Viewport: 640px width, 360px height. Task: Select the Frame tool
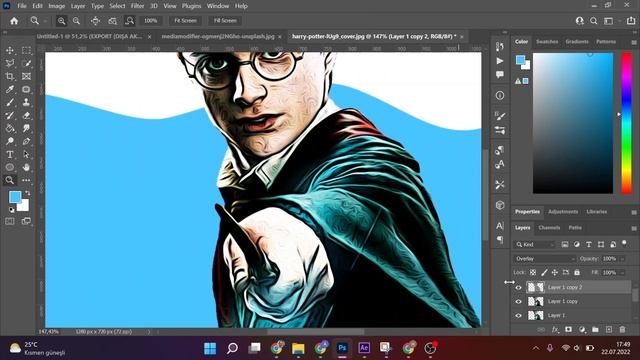point(27,76)
